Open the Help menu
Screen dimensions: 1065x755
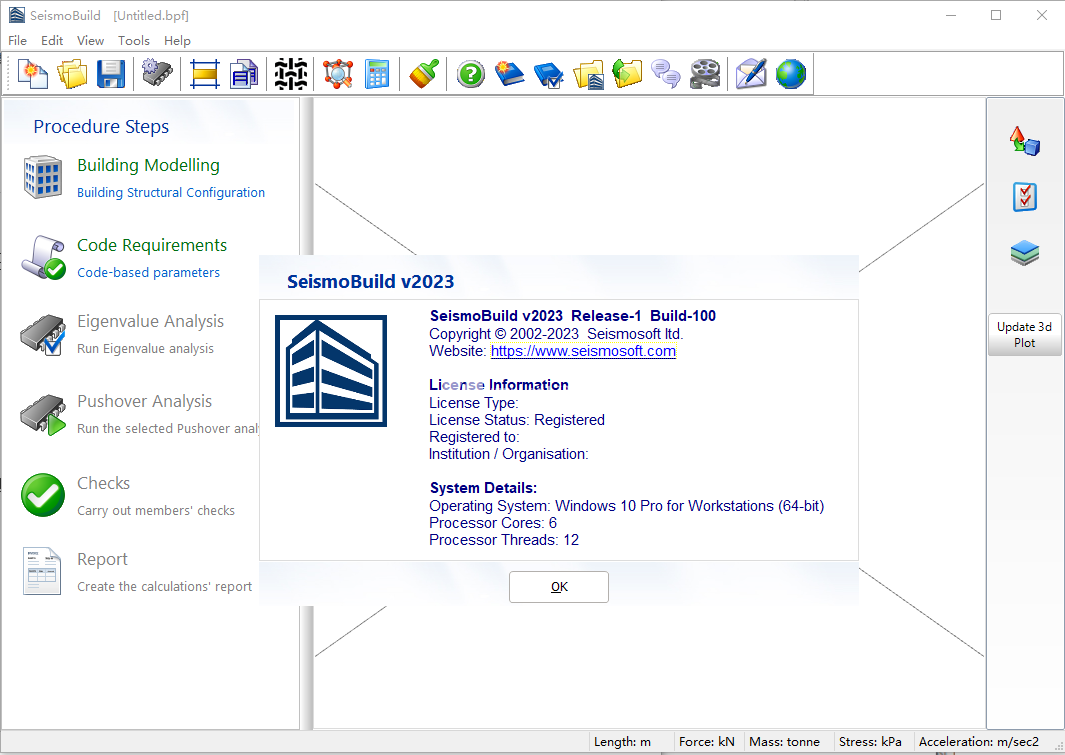[x=177, y=41]
